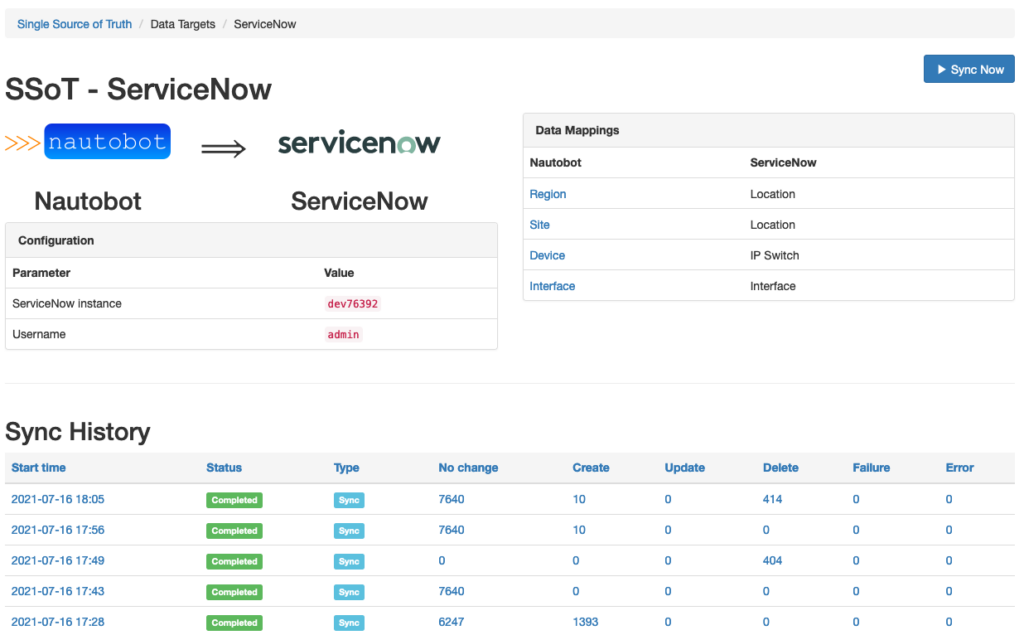Click IP Switch mapping cell
This screenshot has height=635, width=1024.
tap(775, 255)
